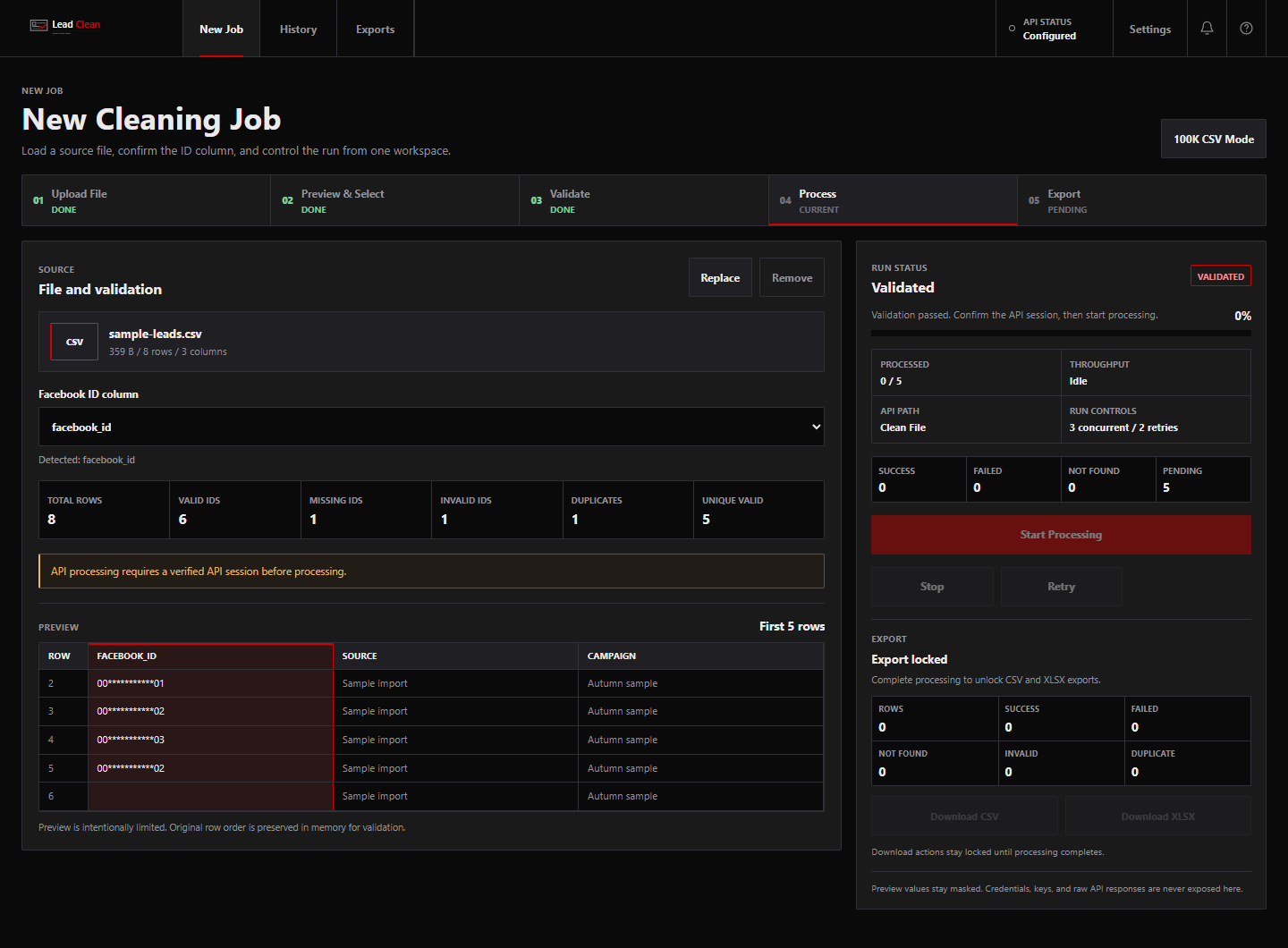Click the API Status Configured panel

click(x=1055, y=29)
